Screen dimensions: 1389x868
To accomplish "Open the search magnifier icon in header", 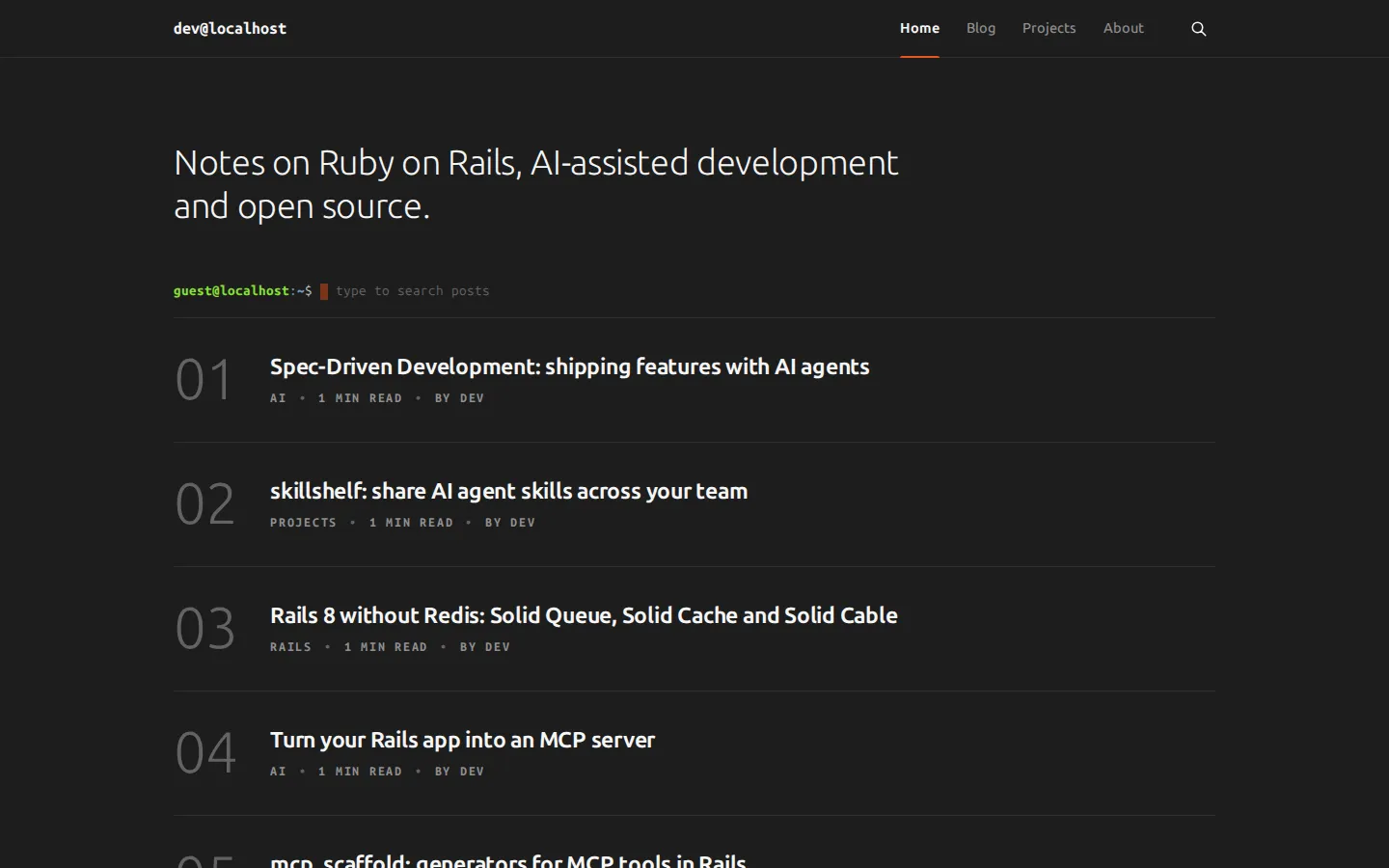I will (1199, 29).
